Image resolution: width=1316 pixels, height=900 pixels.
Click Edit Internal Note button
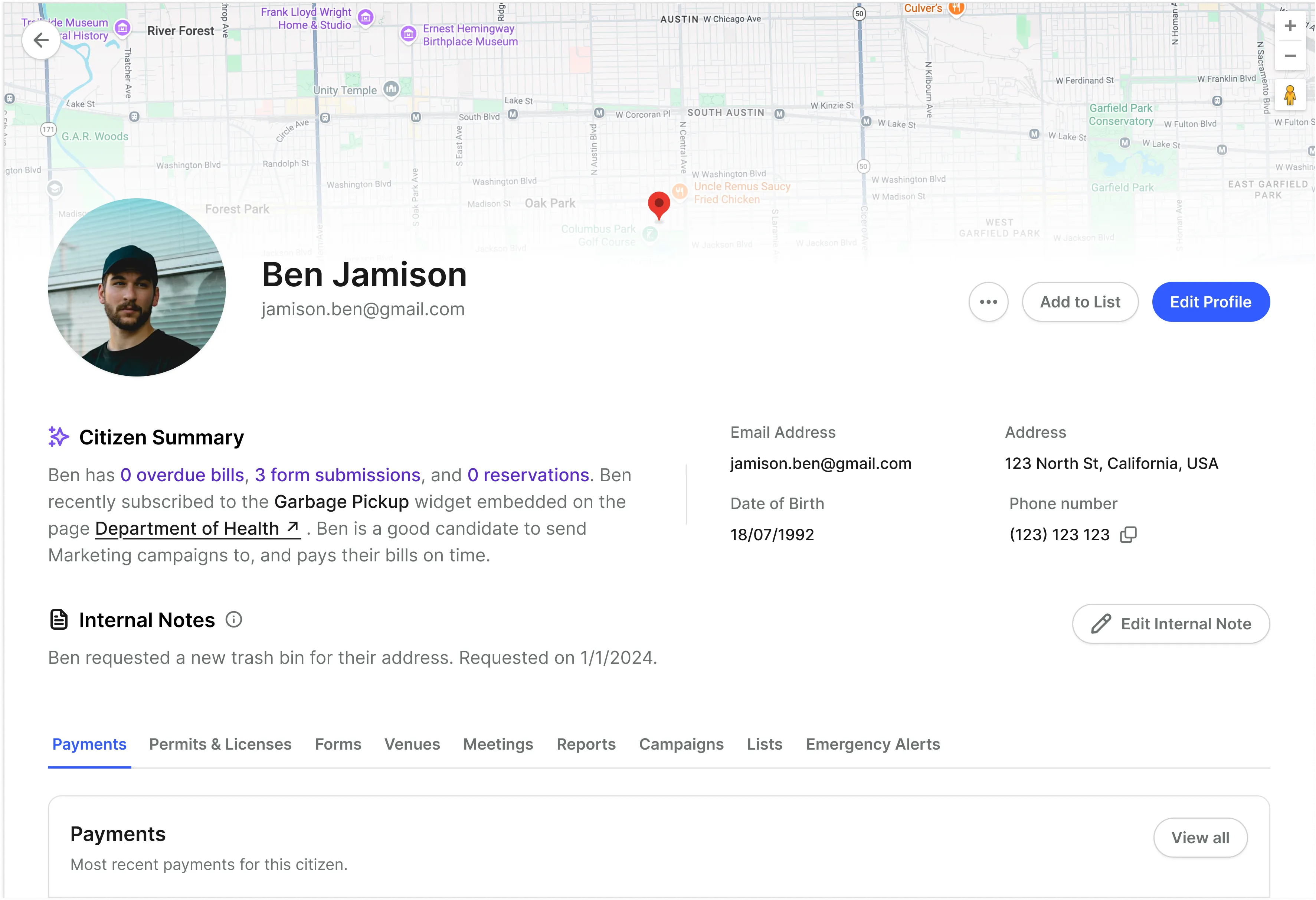[1171, 624]
